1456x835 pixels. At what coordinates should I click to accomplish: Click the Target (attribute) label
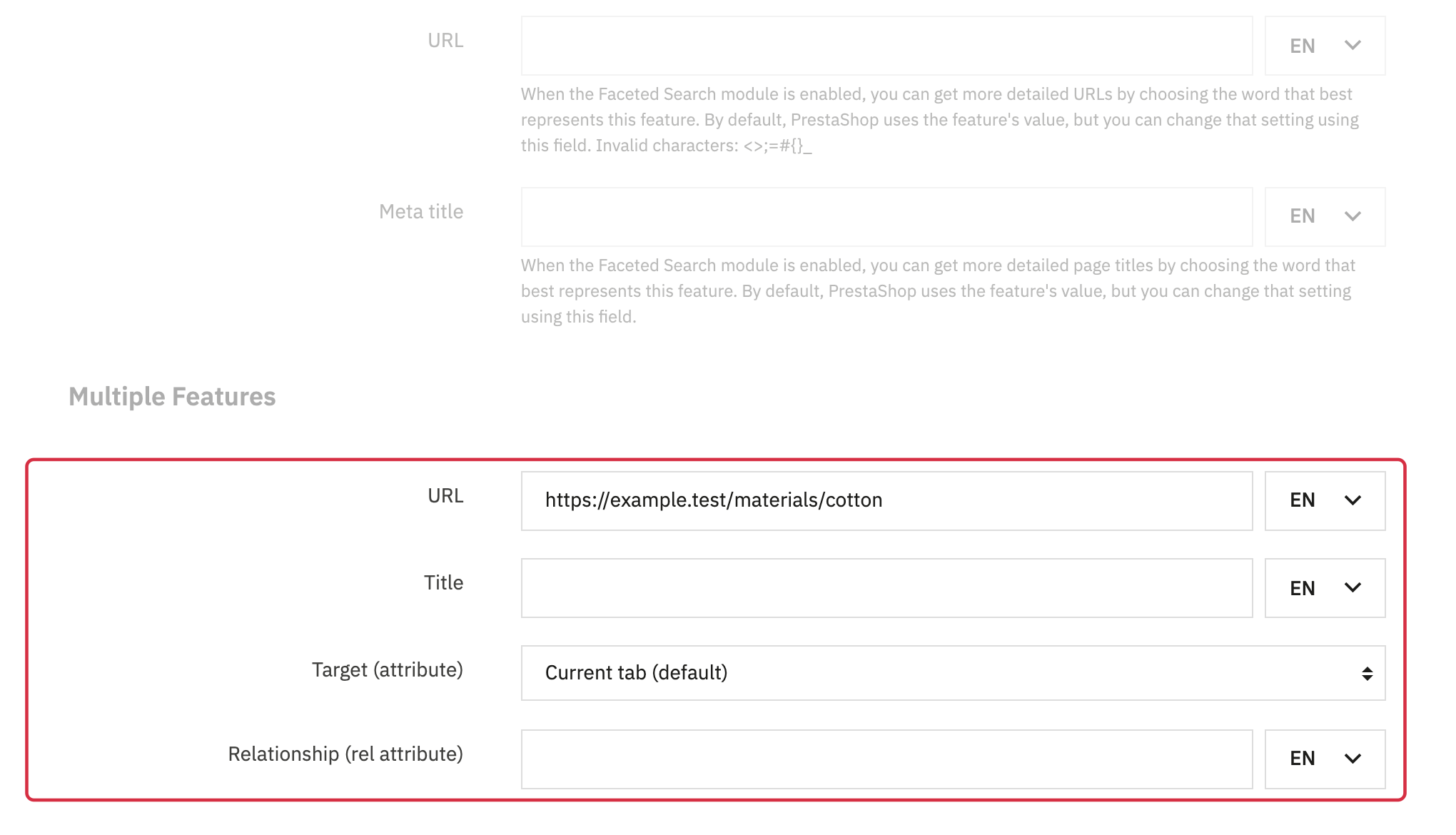(388, 670)
